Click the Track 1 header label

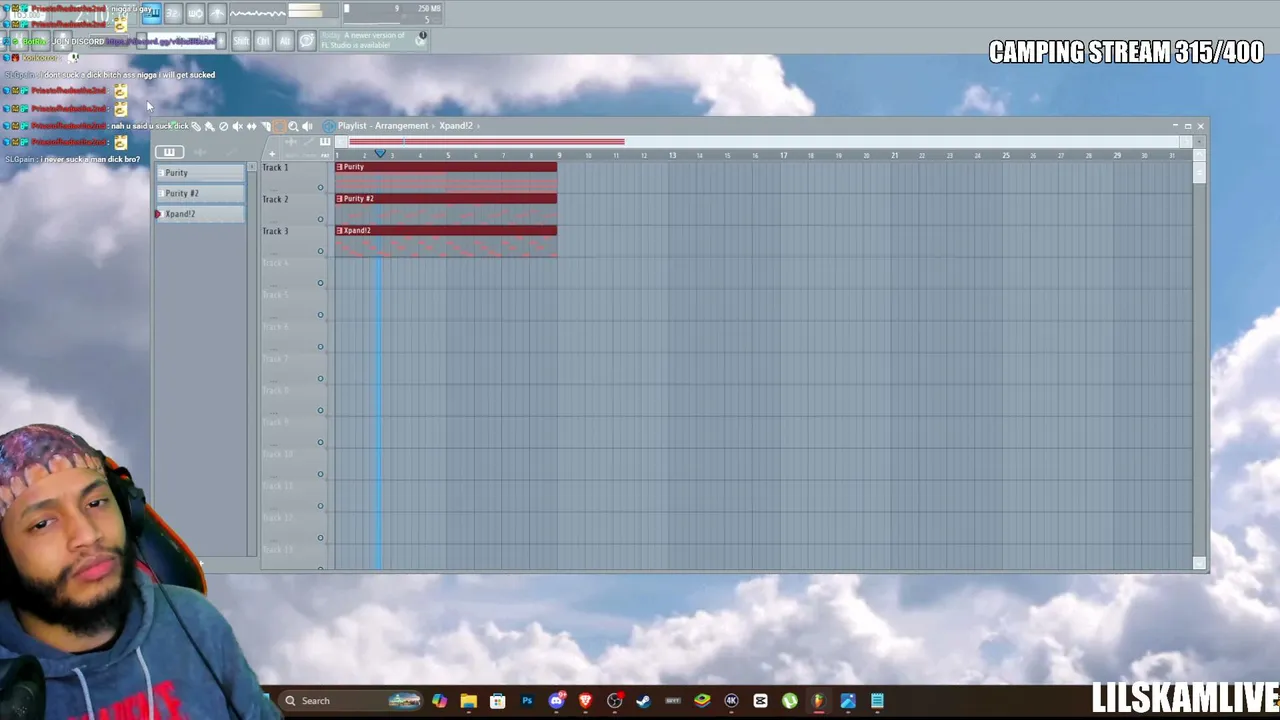275,167
